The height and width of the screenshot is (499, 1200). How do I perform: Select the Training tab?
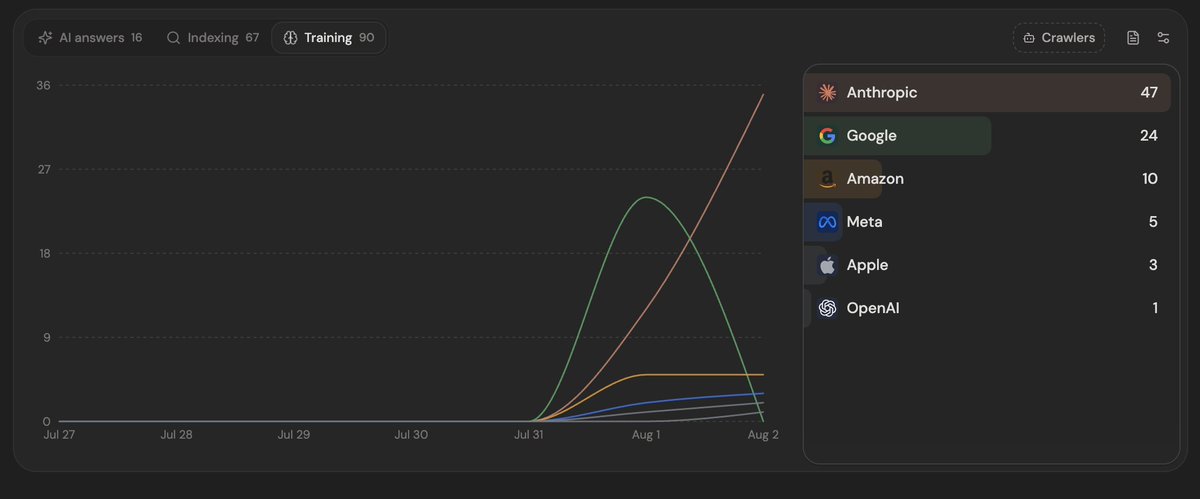click(329, 38)
